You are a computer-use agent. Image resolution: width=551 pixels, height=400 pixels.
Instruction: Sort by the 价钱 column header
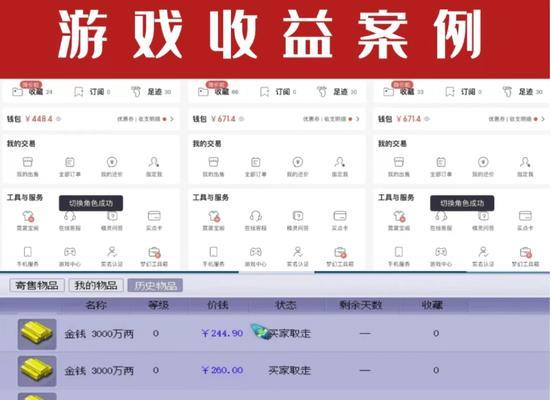(x=218, y=305)
